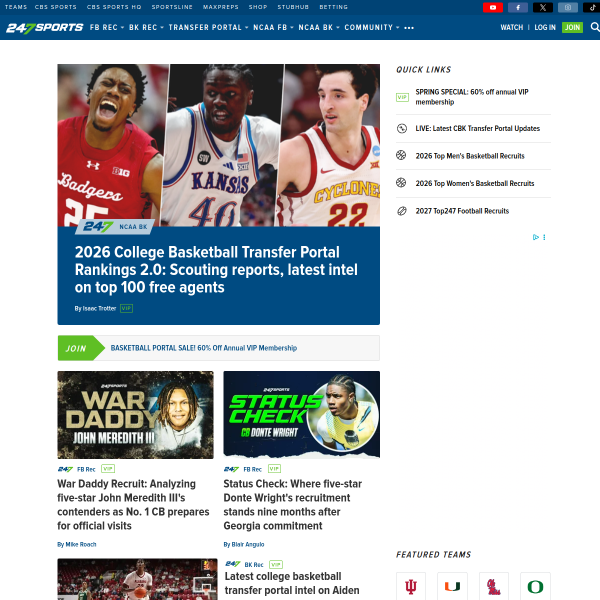Open Spring Special 60% off VIP link
600x600 pixels.
(x=472, y=97)
